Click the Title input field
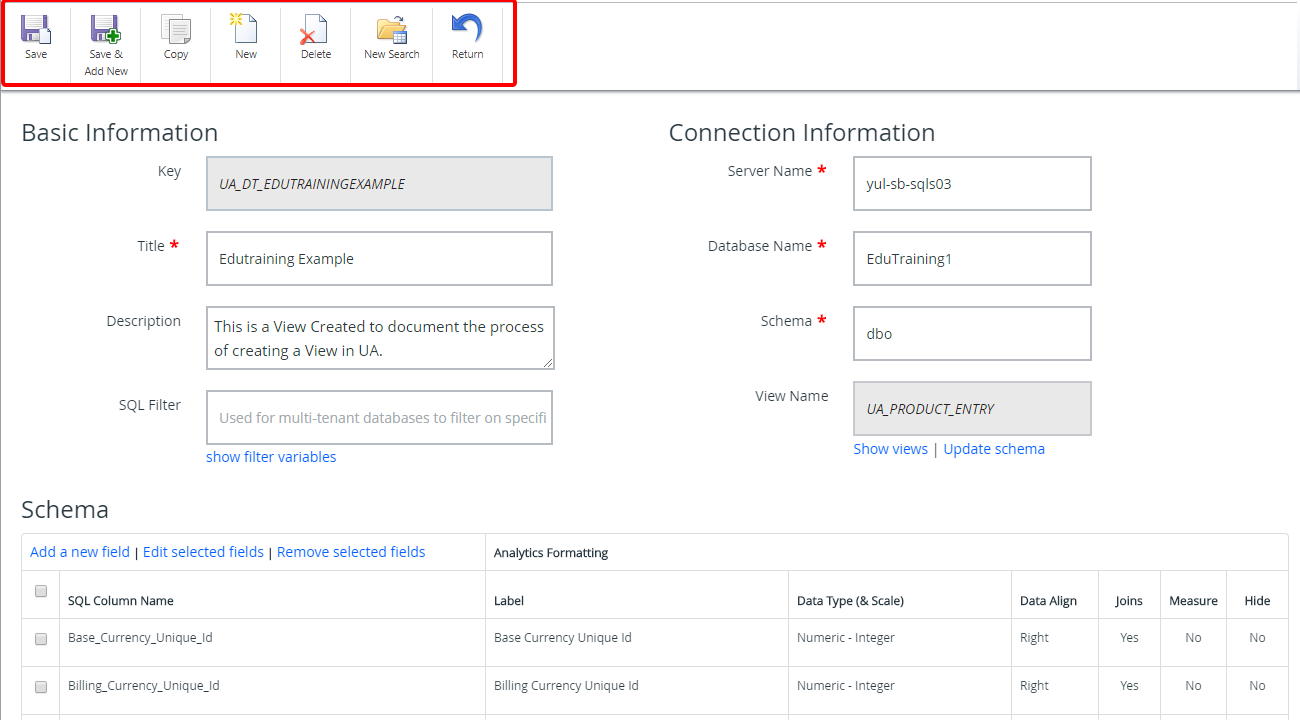 (x=379, y=259)
